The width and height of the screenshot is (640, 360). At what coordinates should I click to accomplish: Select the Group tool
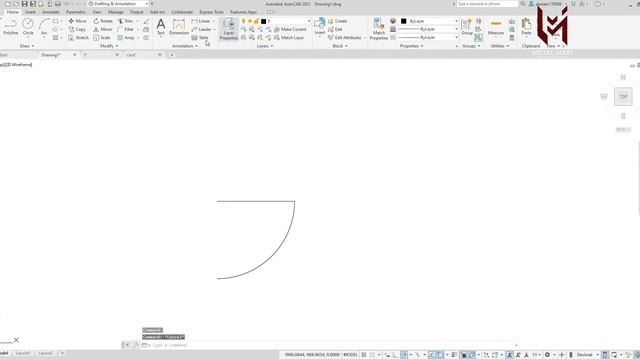pyautogui.click(x=467, y=27)
